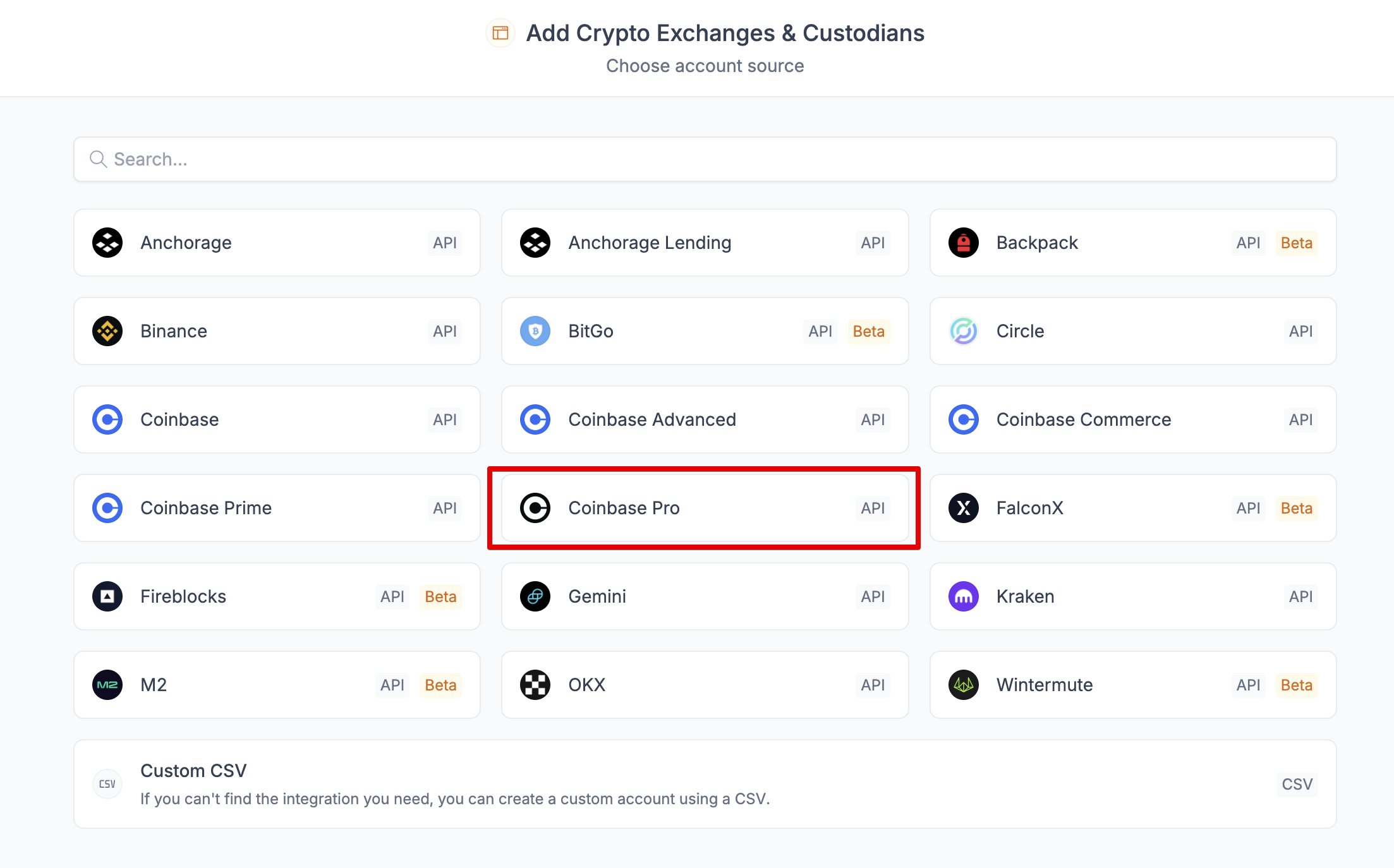Viewport: 1394px width, 868px height.
Task: Click the BitGo shield icon
Action: [535, 331]
